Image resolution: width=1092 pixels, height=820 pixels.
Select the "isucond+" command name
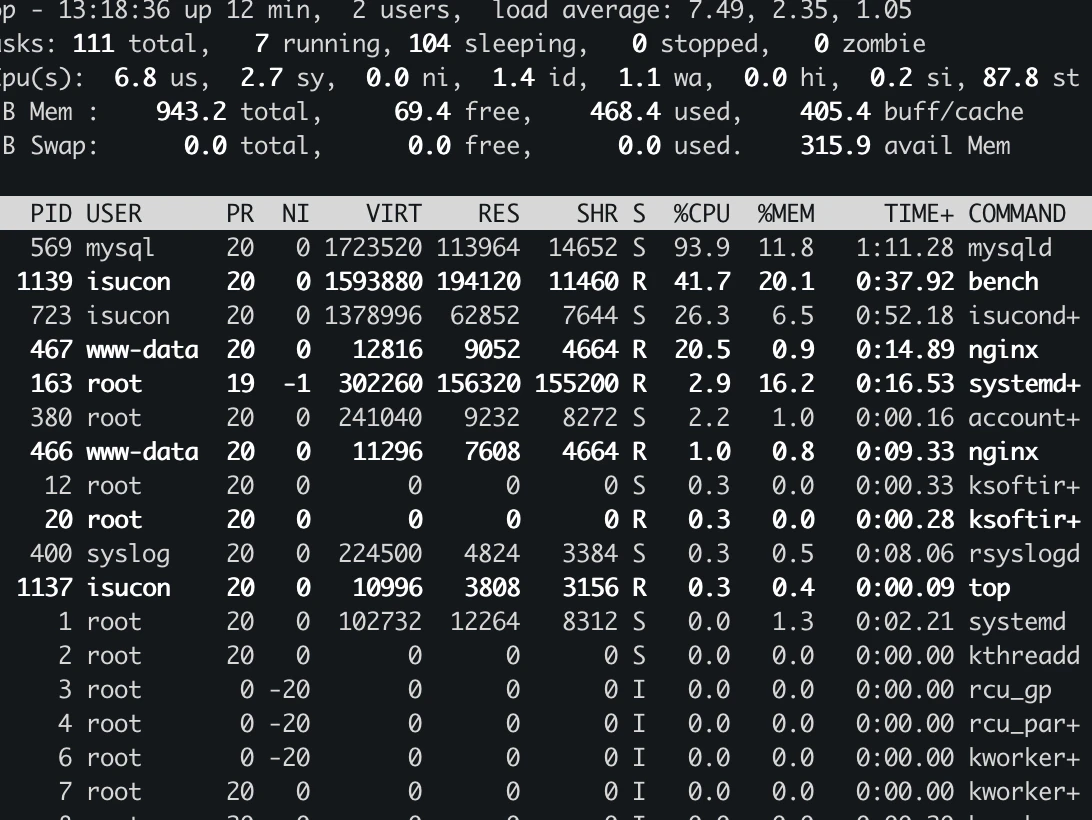tap(1024, 316)
